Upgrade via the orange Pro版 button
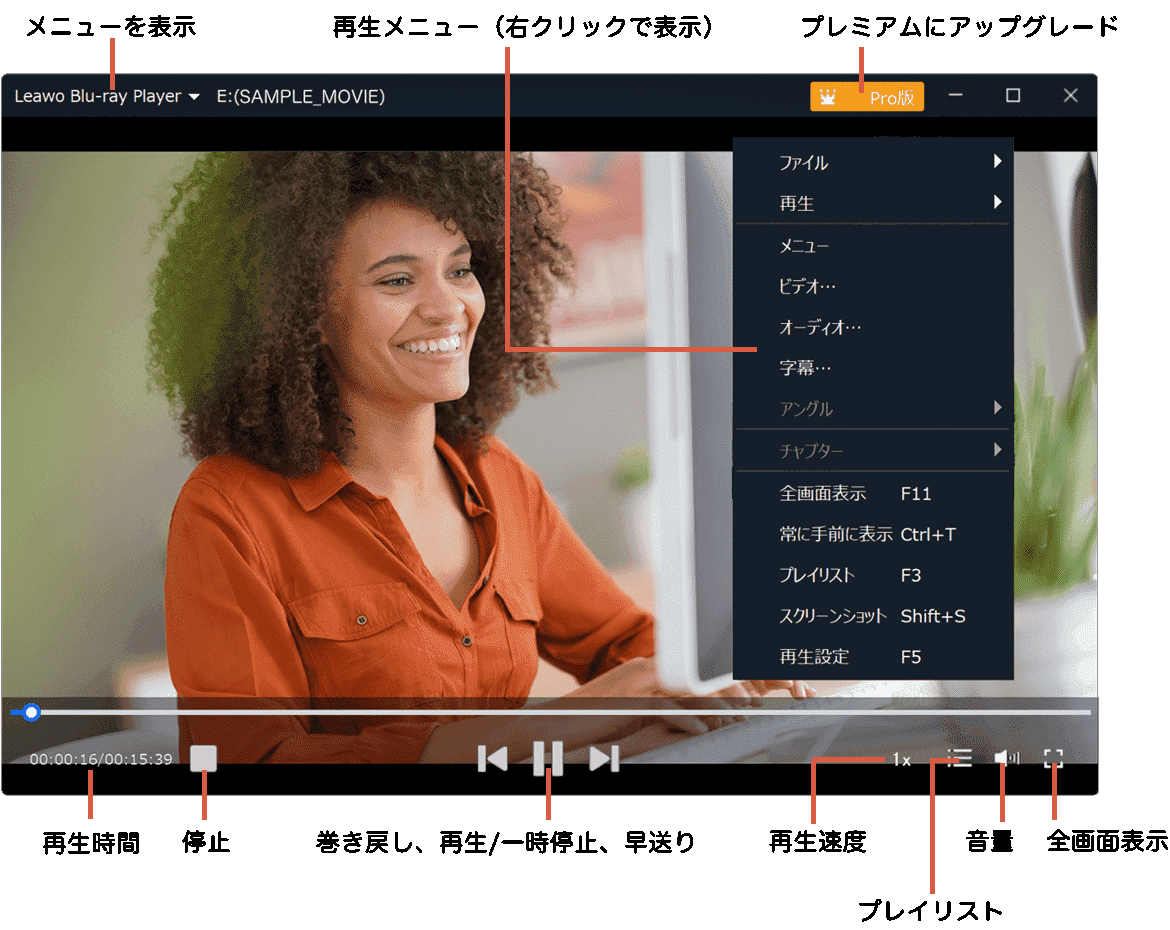The image size is (1170, 930). tap(867, 97)
